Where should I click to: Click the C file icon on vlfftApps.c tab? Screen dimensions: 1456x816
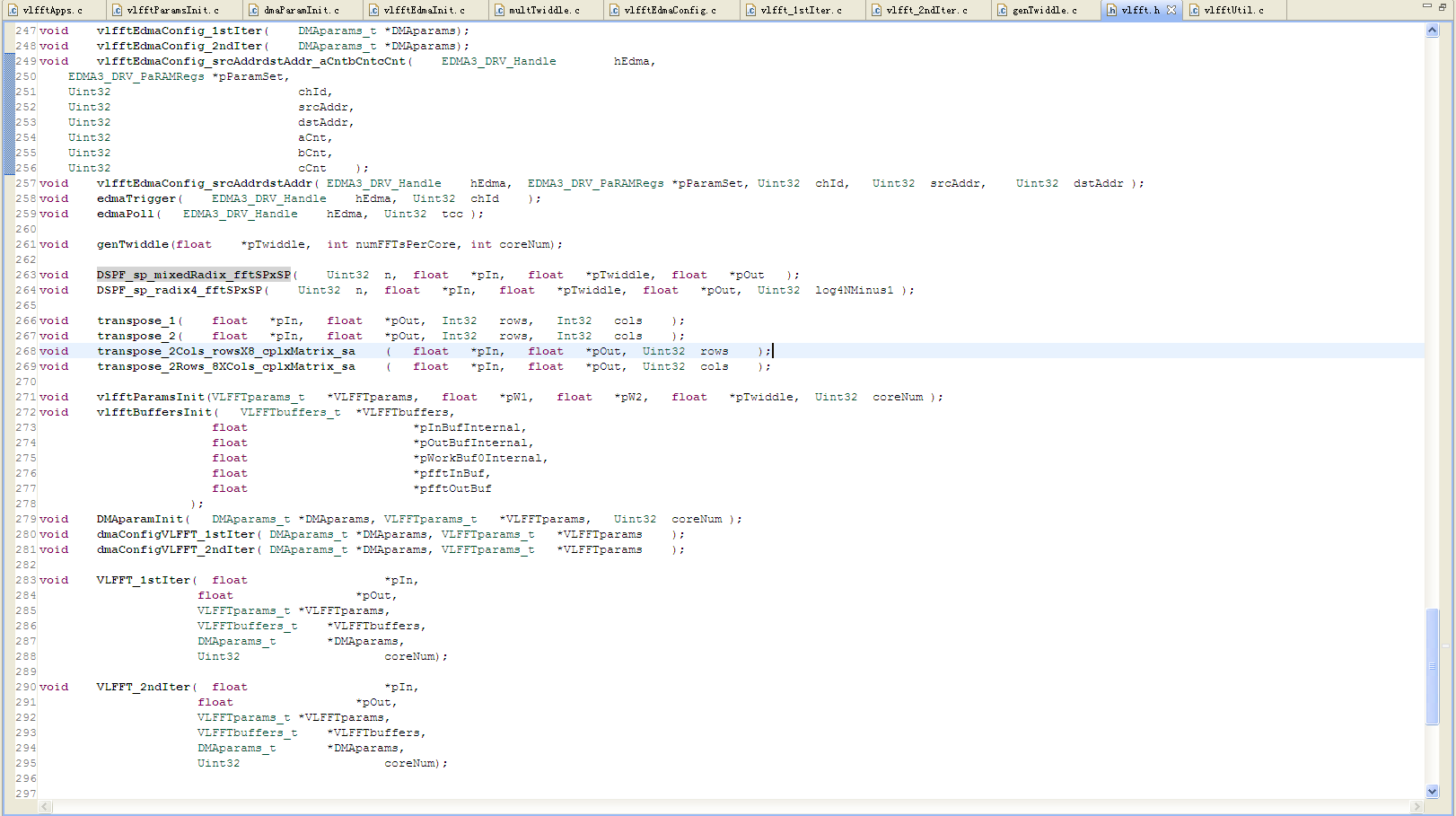pos(13,10)
